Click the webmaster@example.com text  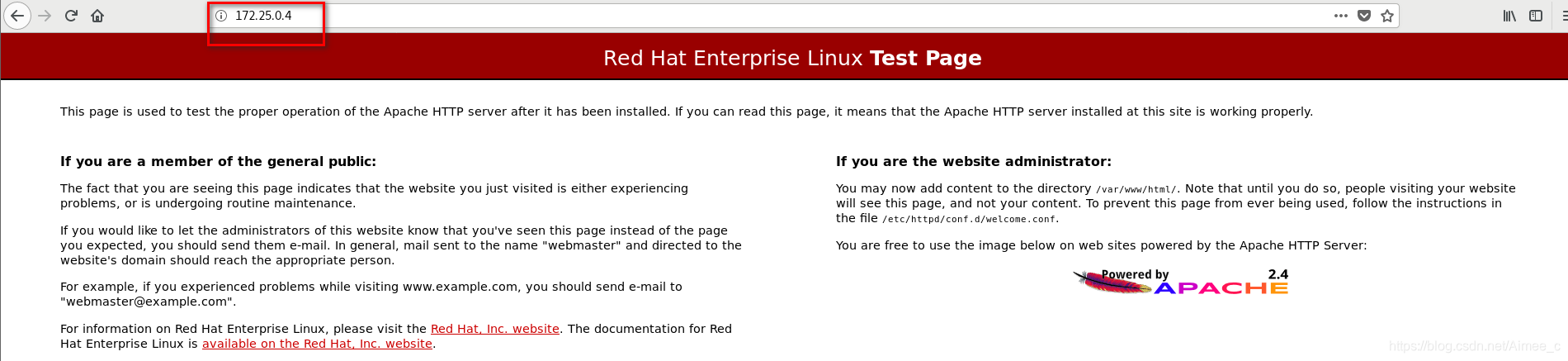click(x=146, y=302)
